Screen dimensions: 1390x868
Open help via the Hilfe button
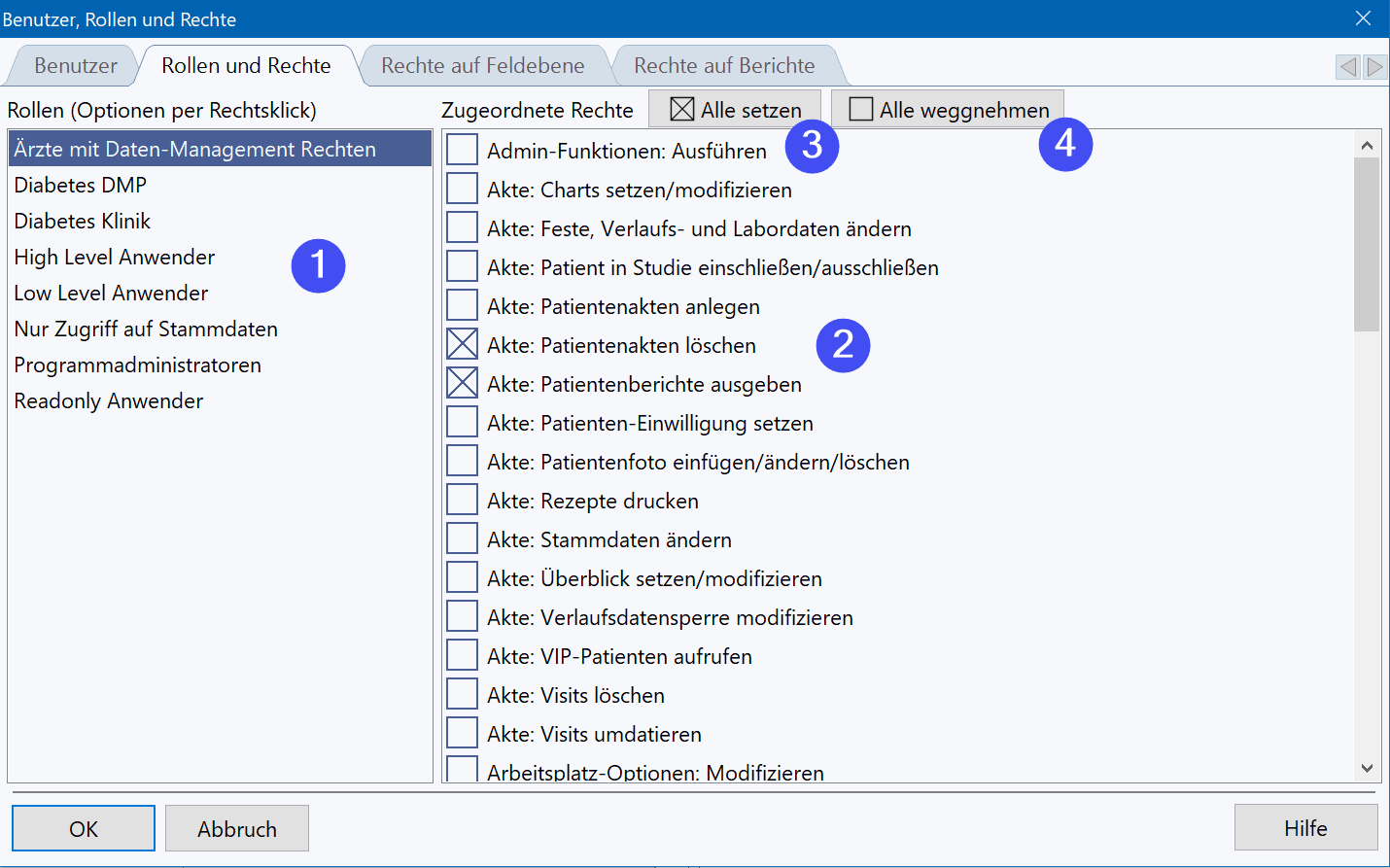[x=1304, y=827]
